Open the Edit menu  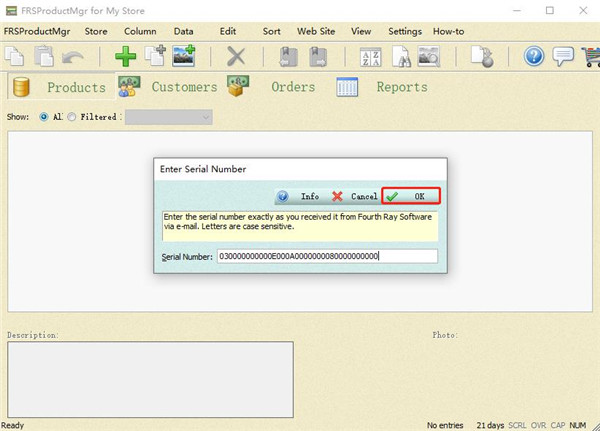click(x=228, y=31)
